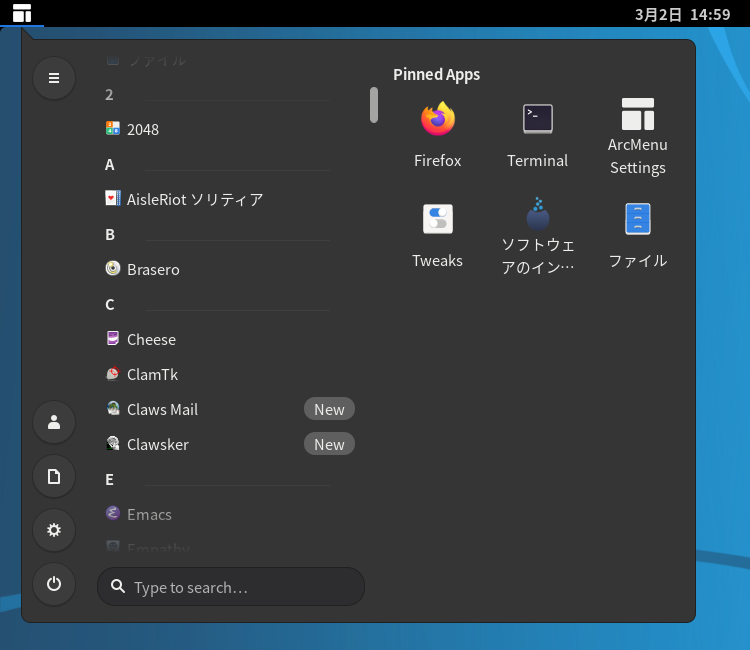Open the Documents shortcut icon
Viewport: 750px width, 650px height.
[54, 476]
